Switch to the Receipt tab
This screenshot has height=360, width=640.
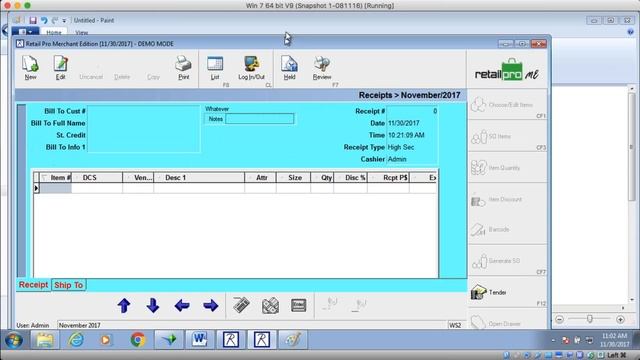pos(33,285)
